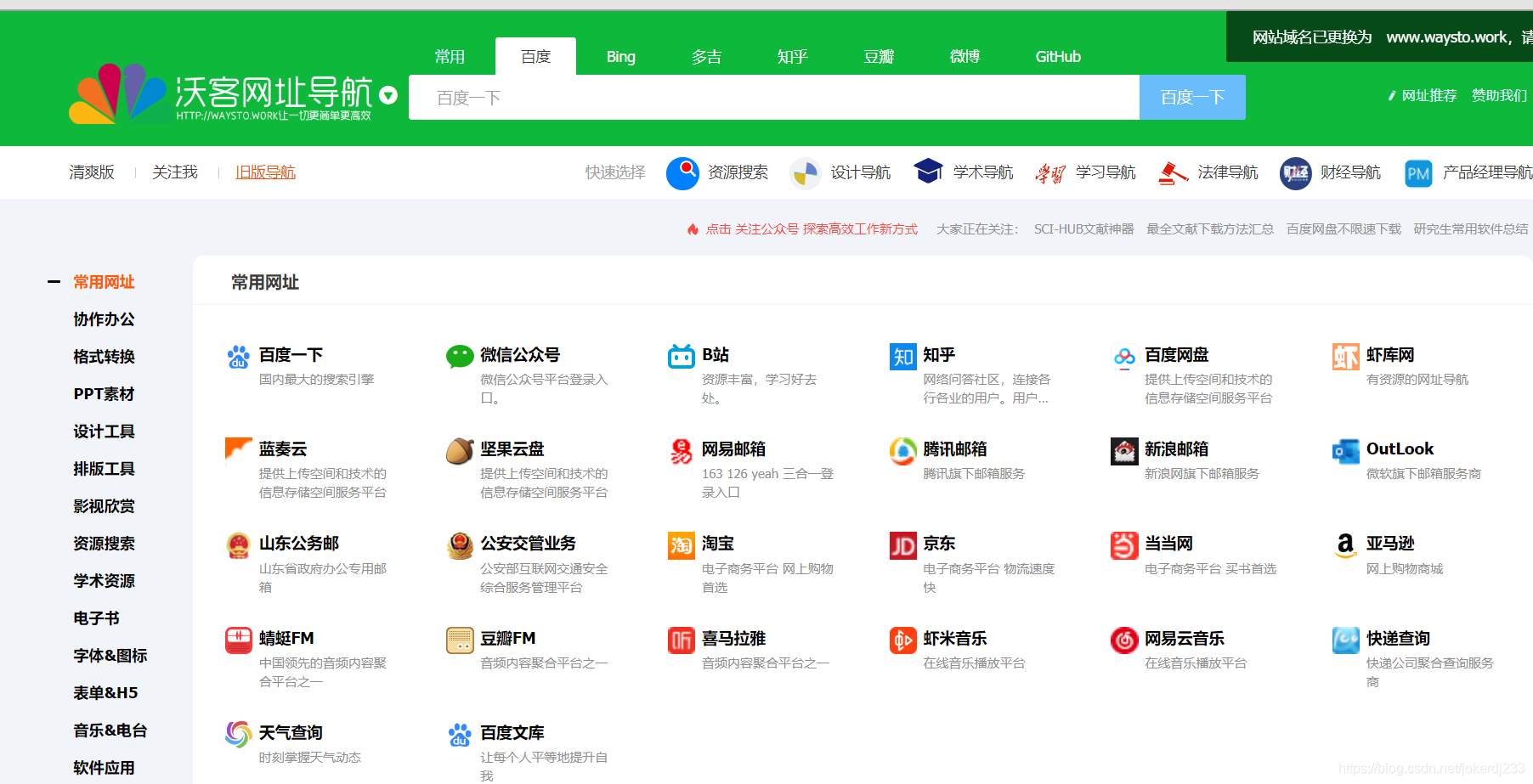Click the 虾库网 orange icon

pos(1346,357)
